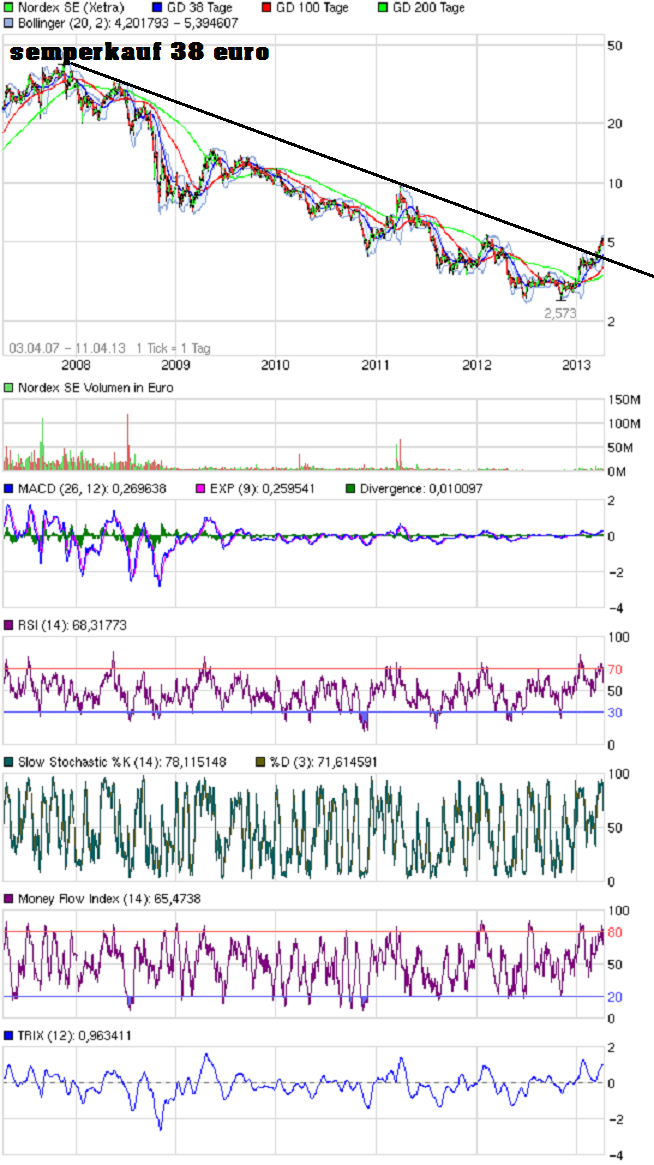The width and height of the screenshot is (654, 1165).
Task: Click the red GD 100 Tage legend swatch
Action: [x=268, y=7]
